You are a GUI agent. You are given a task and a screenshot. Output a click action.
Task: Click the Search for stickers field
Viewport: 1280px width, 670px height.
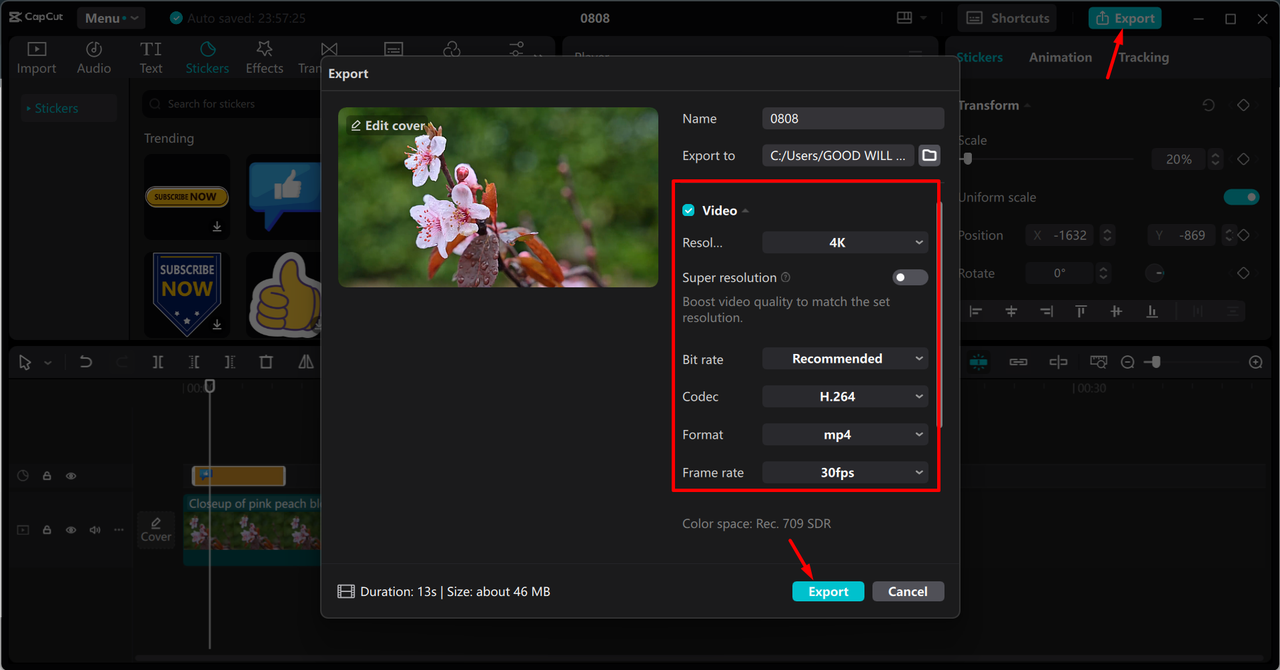pos(232,104)
